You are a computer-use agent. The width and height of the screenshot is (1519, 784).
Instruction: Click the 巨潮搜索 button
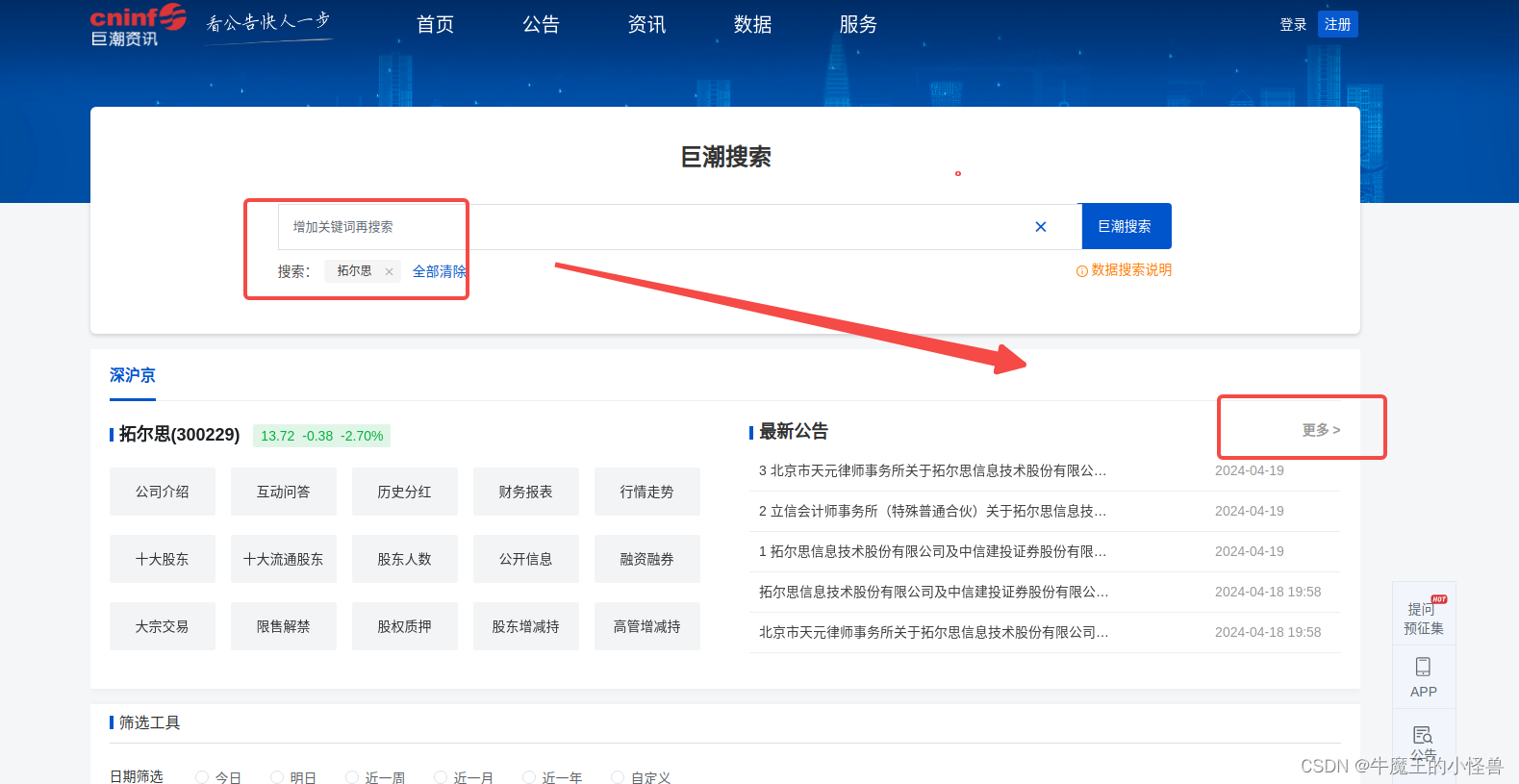[x=1126, y=226]
